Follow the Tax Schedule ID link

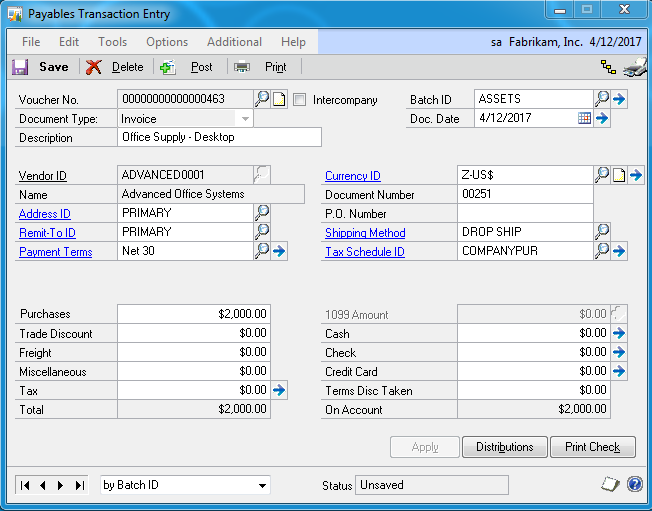365,252
